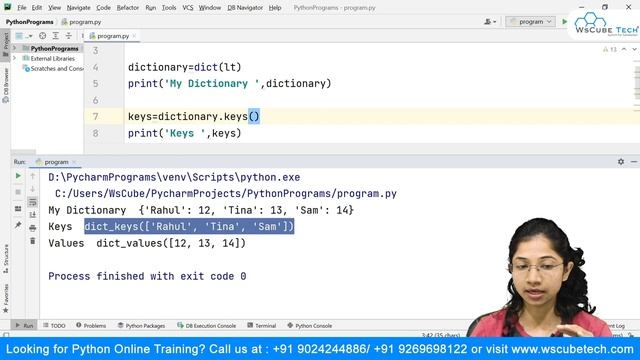
Task: Toggle the Project tool window sidebar tab
Action: click(5, 44)
